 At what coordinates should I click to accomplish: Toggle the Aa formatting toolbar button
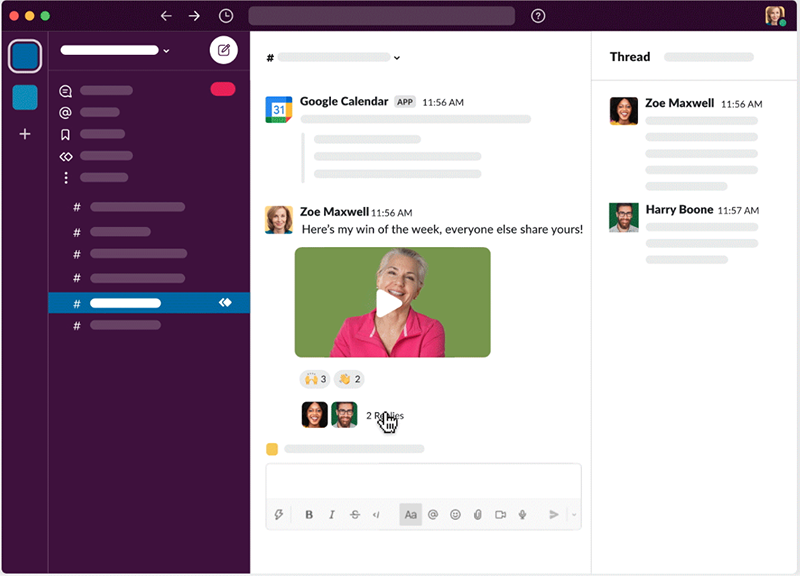410,515
